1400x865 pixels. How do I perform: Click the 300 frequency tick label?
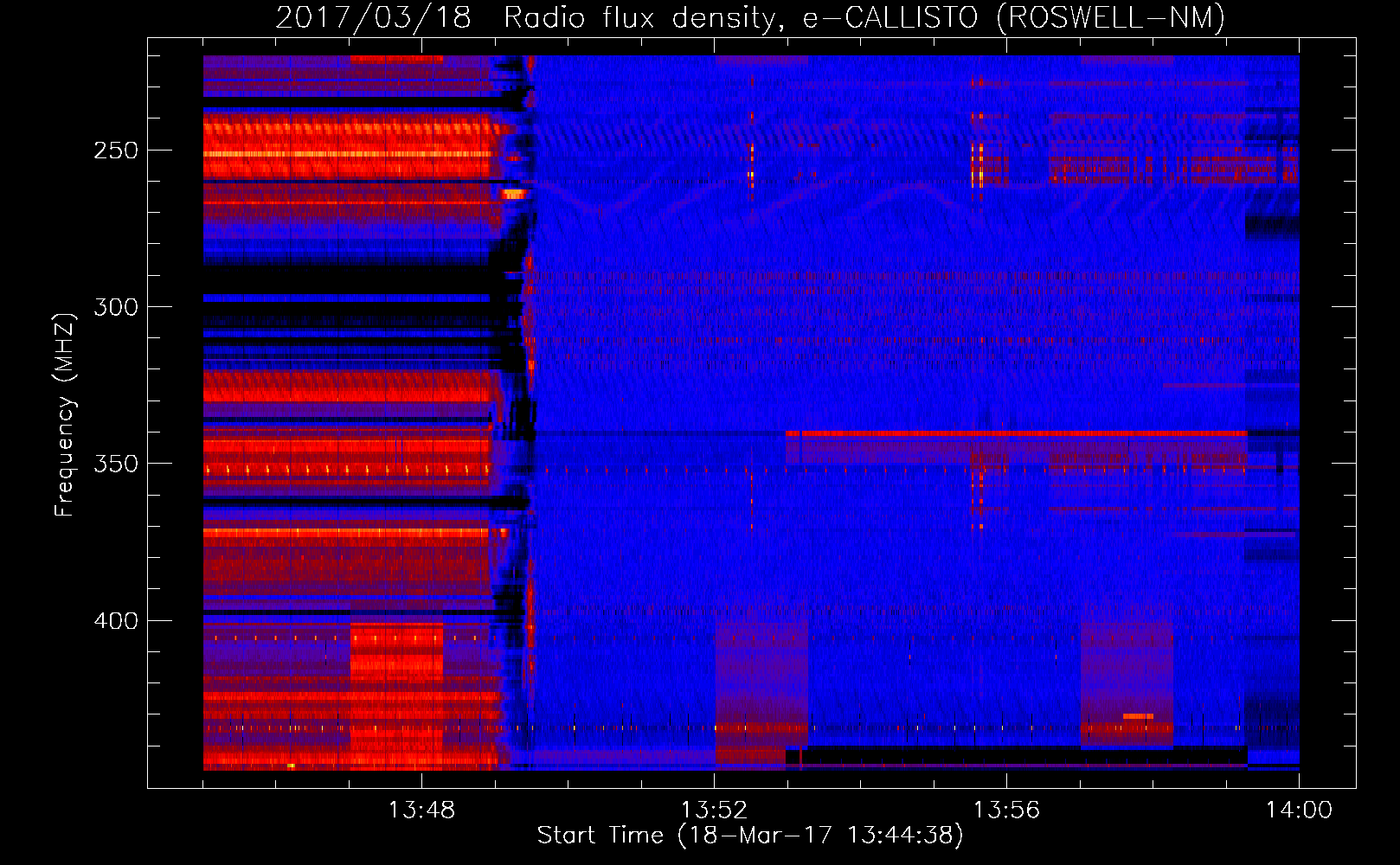(x=116, y=307)
